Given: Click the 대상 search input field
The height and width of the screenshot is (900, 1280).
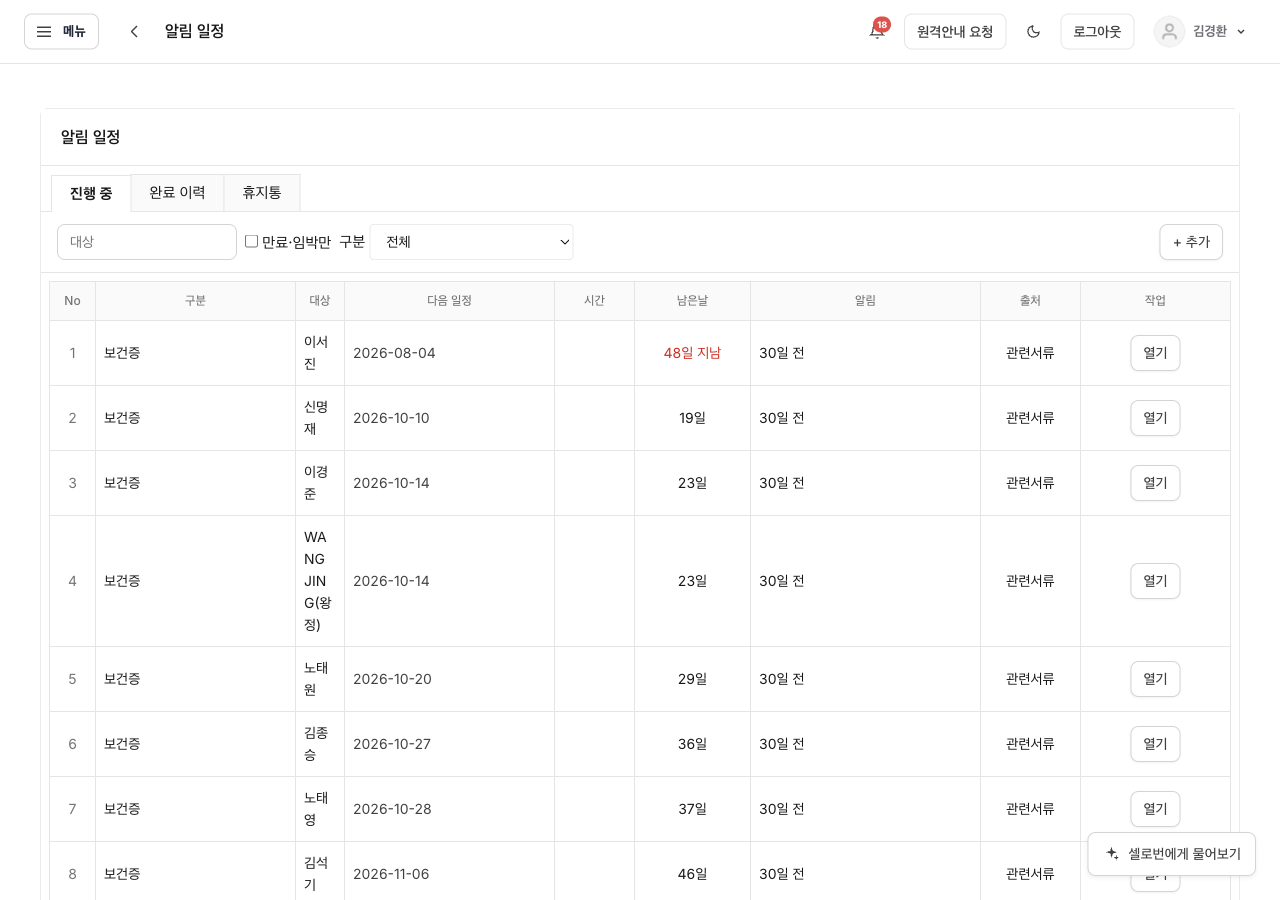Looking at the screenshot, I should click(147, 242).
